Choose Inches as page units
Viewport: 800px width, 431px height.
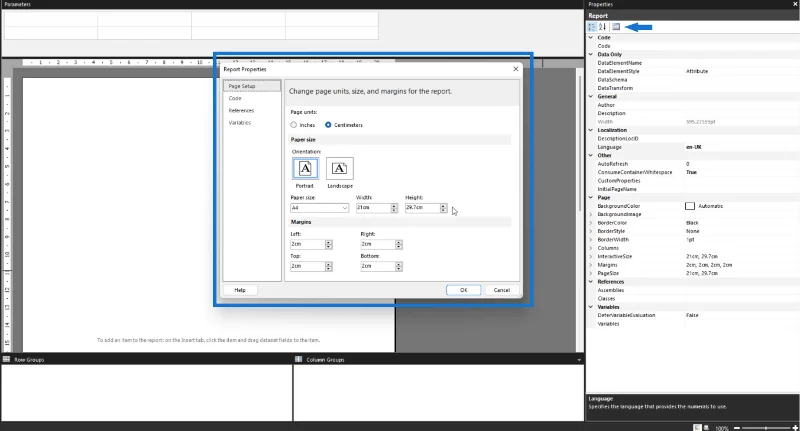click(x=294, y=125)
